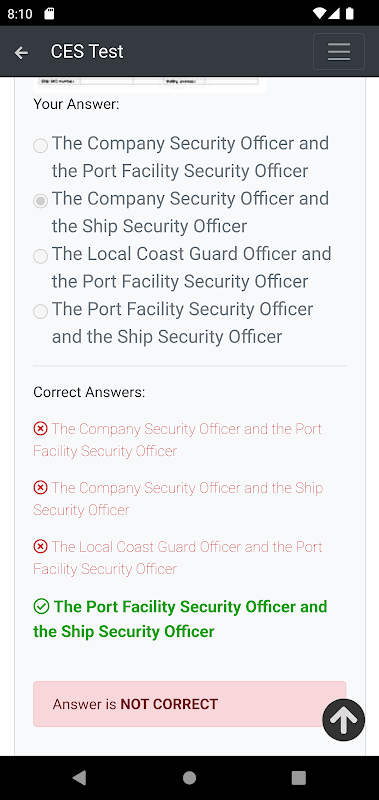The image size is (379, 800).
Task: Tap Android back navigation button
Action: [x=79, y=778]
